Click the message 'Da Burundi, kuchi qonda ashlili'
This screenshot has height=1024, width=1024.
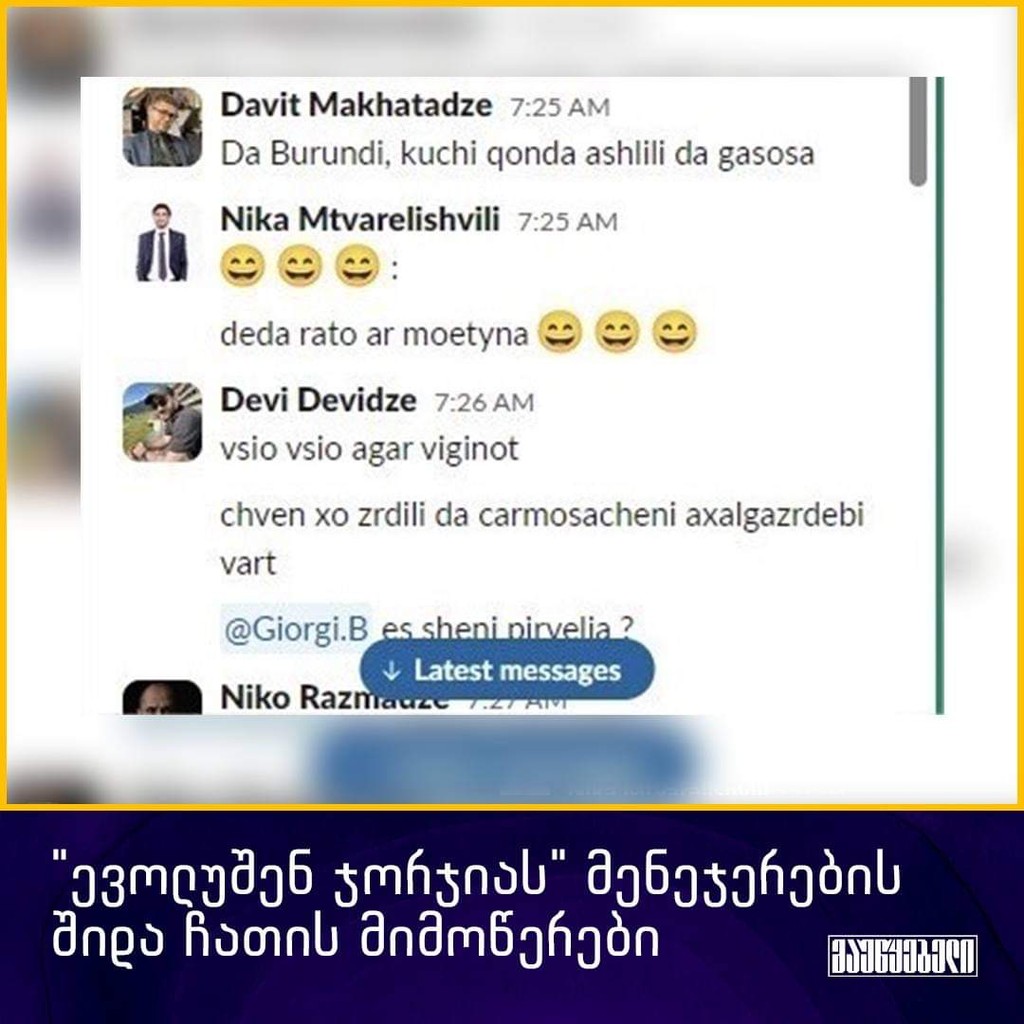[x=517, y=154]
